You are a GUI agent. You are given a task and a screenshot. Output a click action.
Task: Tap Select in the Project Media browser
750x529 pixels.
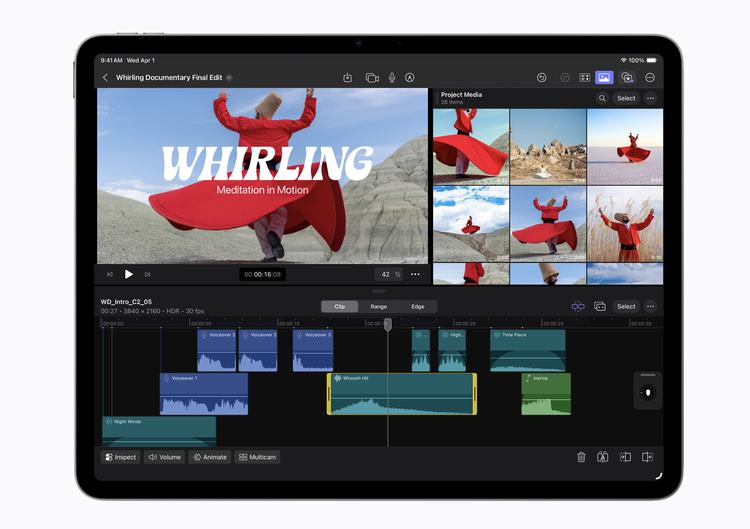coord(626,98)
